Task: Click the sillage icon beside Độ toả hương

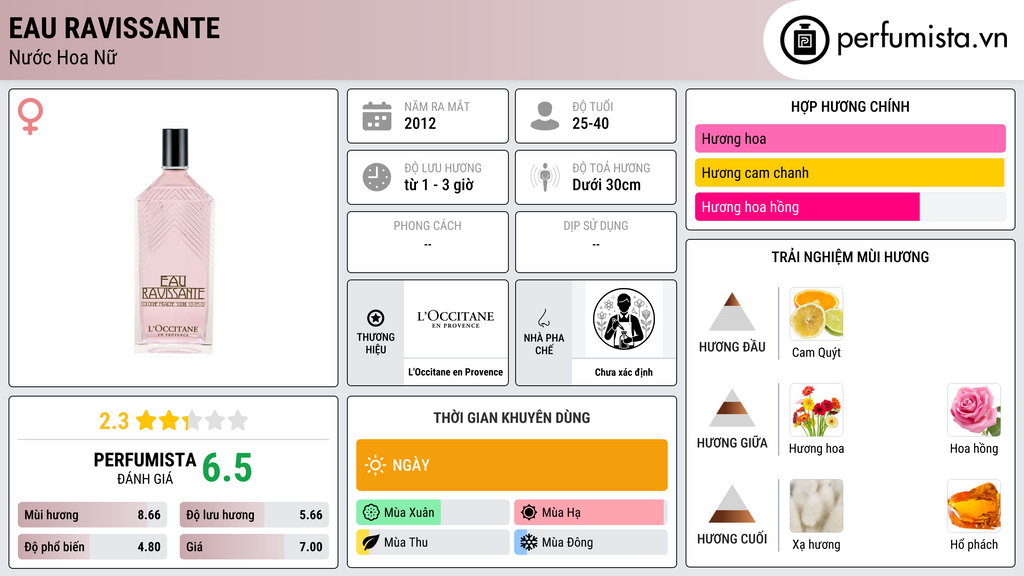Action: tap(545, 177)
